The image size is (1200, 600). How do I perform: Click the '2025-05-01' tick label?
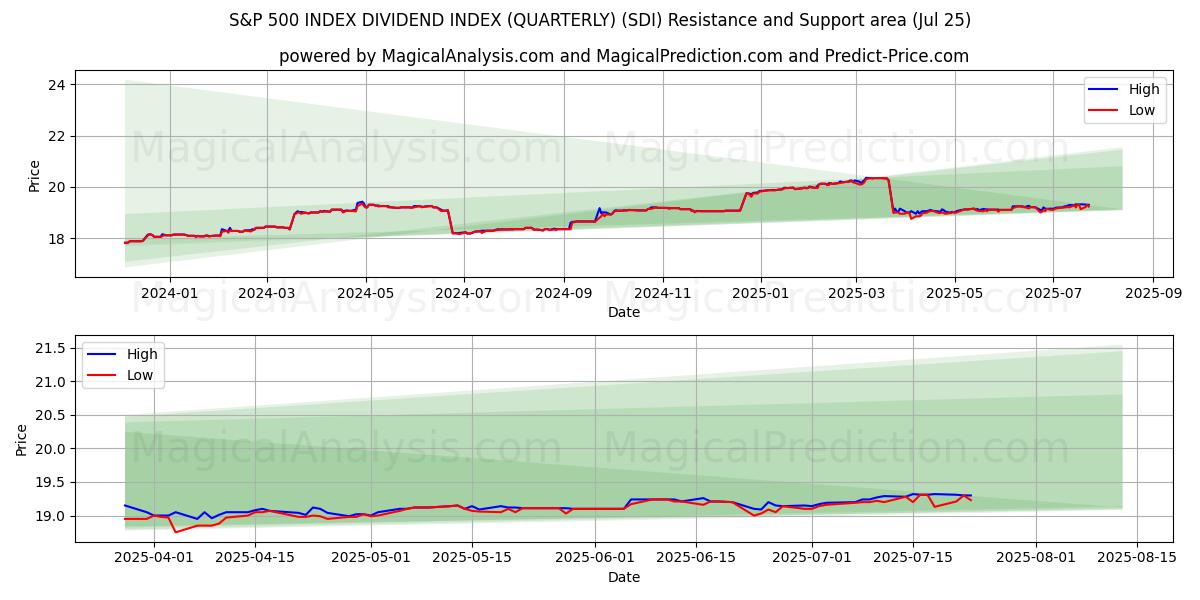pyautogui.click(x=371, y=558)
